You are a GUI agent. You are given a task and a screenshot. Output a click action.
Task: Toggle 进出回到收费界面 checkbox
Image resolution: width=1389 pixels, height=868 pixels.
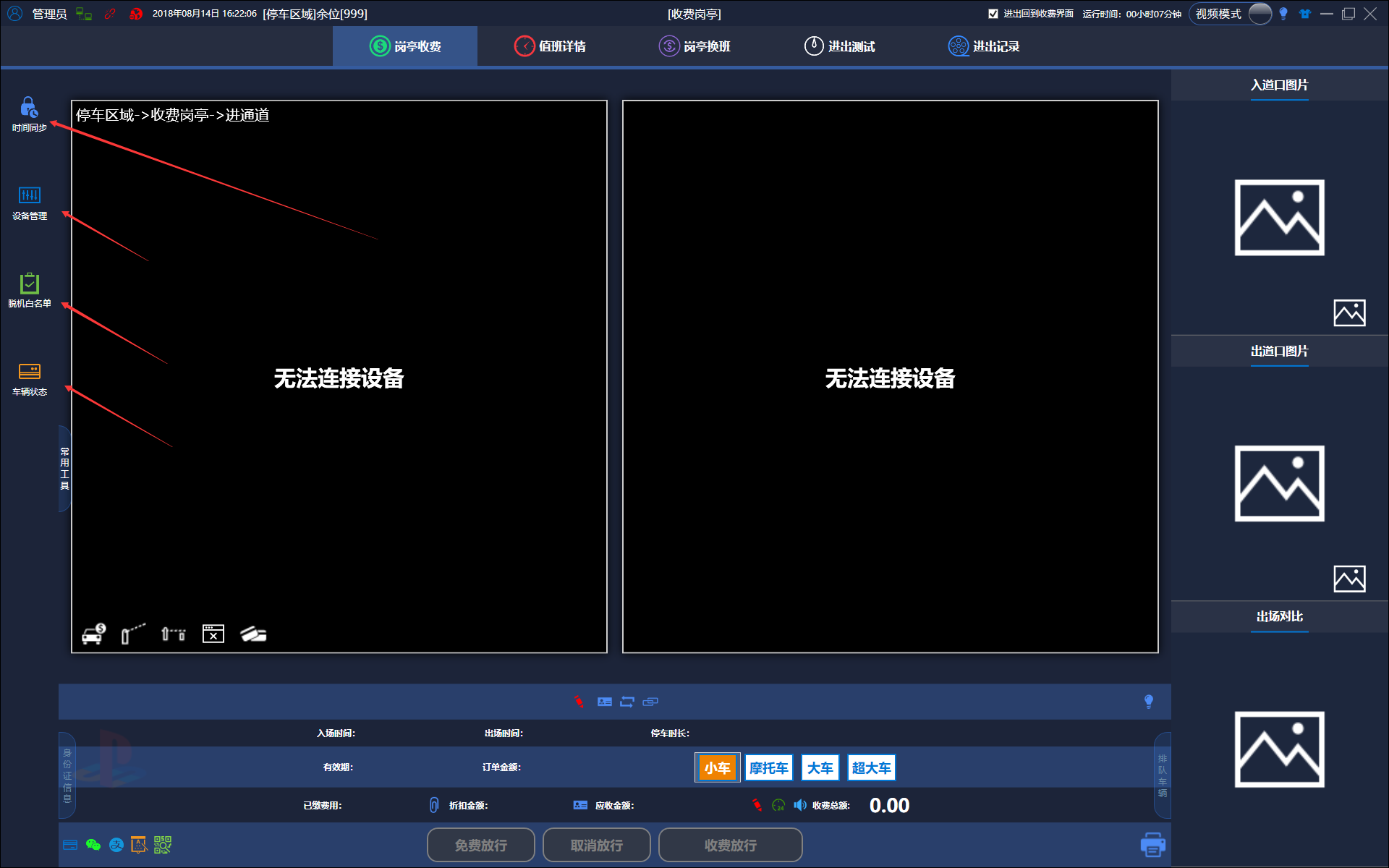coord(993,14)
